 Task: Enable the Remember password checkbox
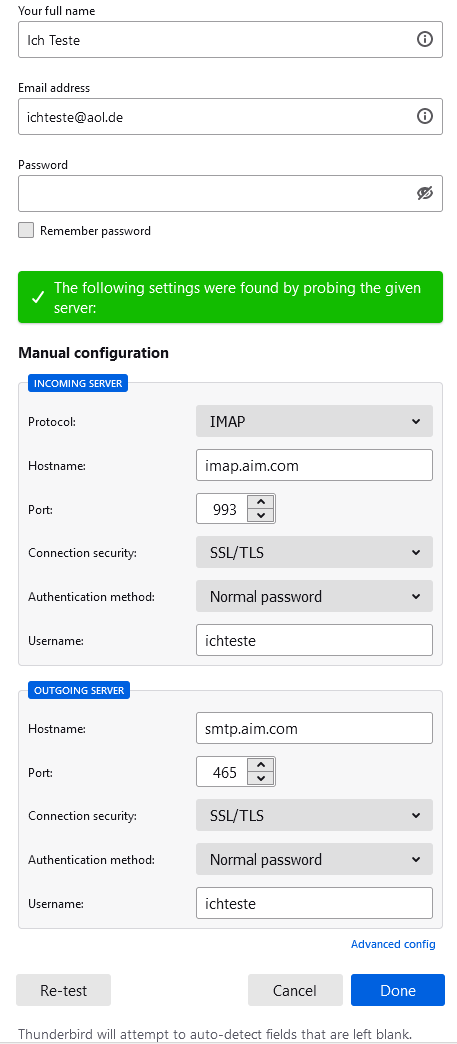point(26,230)
